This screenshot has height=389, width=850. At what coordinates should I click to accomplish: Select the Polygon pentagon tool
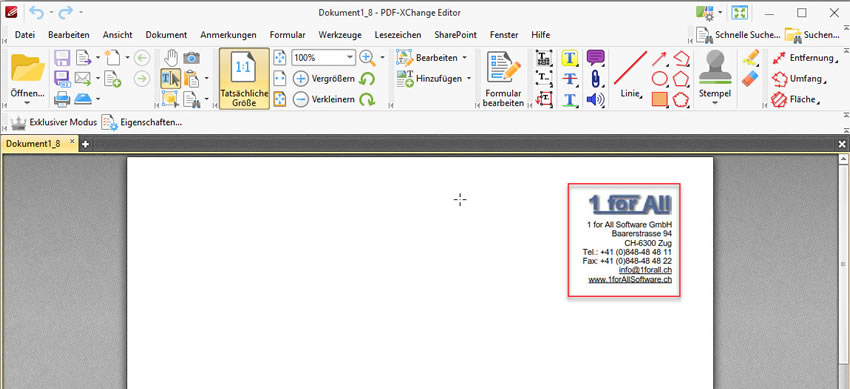(x=680, y=79)
